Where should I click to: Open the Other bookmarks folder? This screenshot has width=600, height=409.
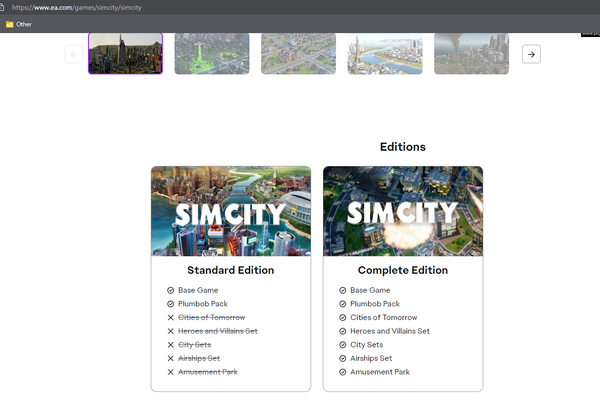tap(19, 24)
